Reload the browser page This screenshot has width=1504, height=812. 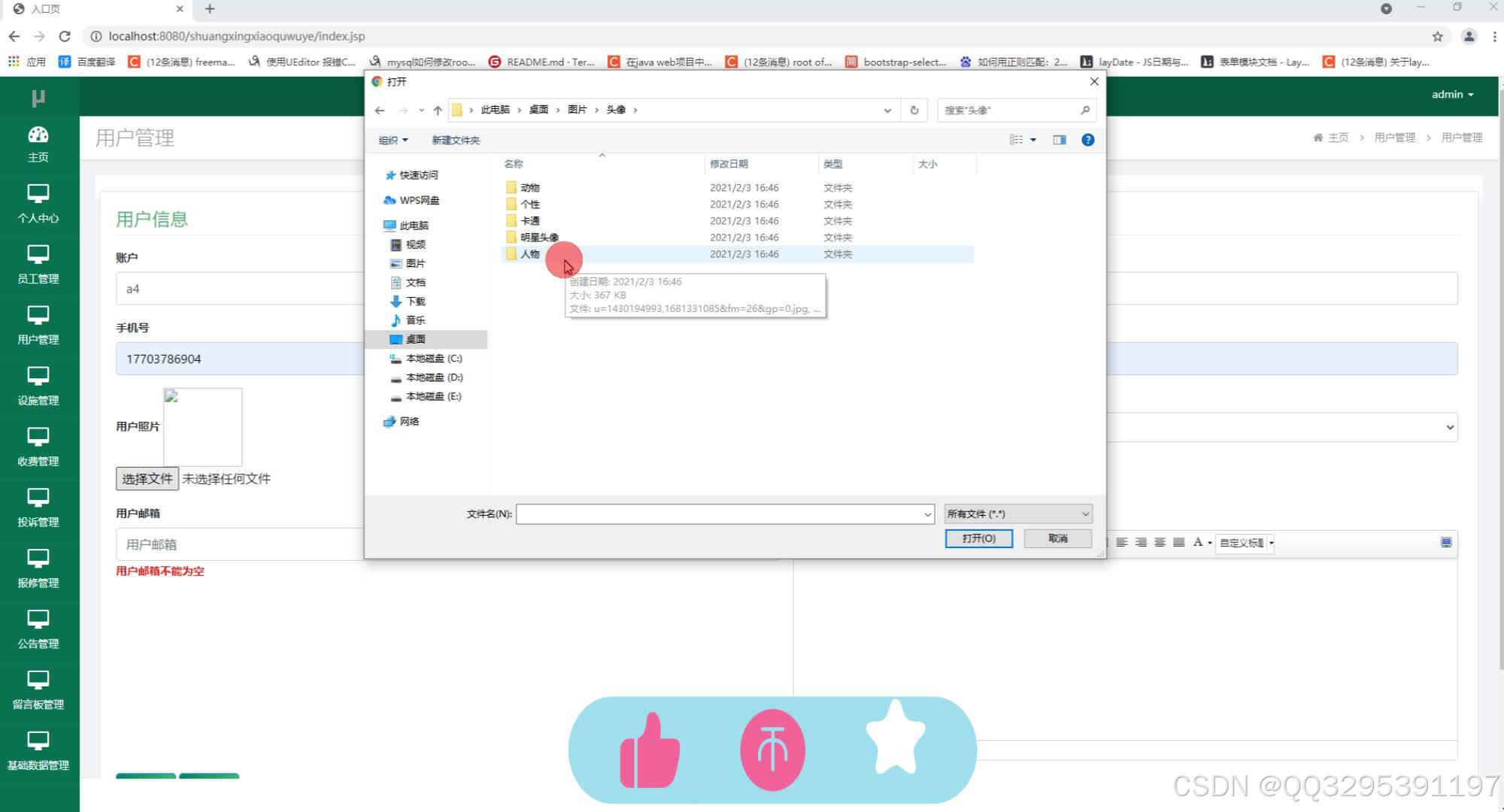click(65, 36)
